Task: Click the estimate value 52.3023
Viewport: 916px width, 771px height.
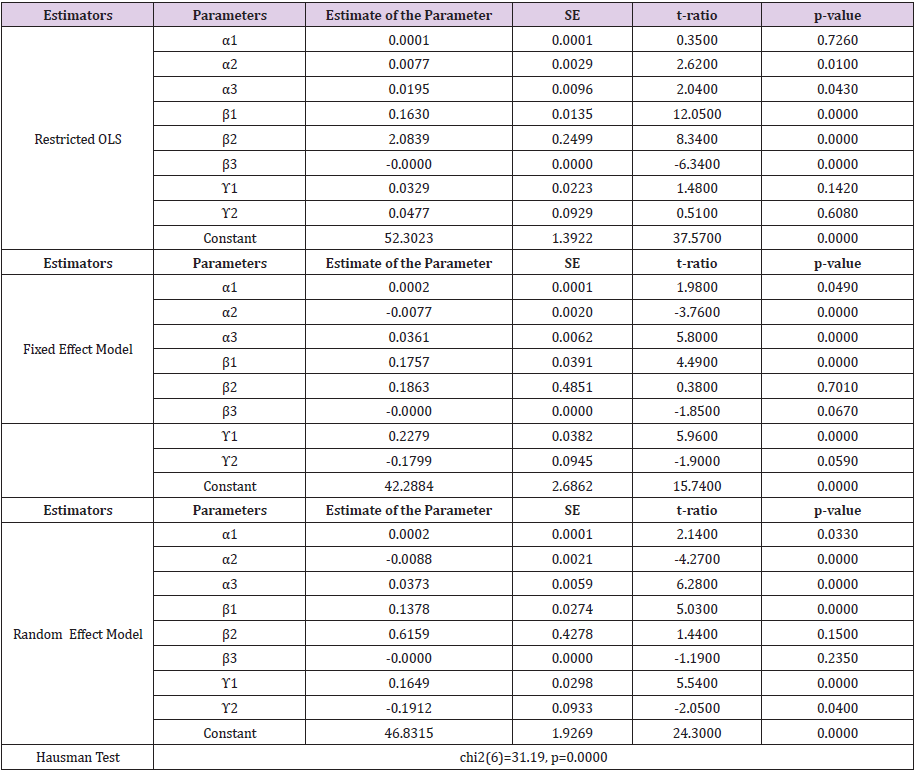Action: (409, 238)
